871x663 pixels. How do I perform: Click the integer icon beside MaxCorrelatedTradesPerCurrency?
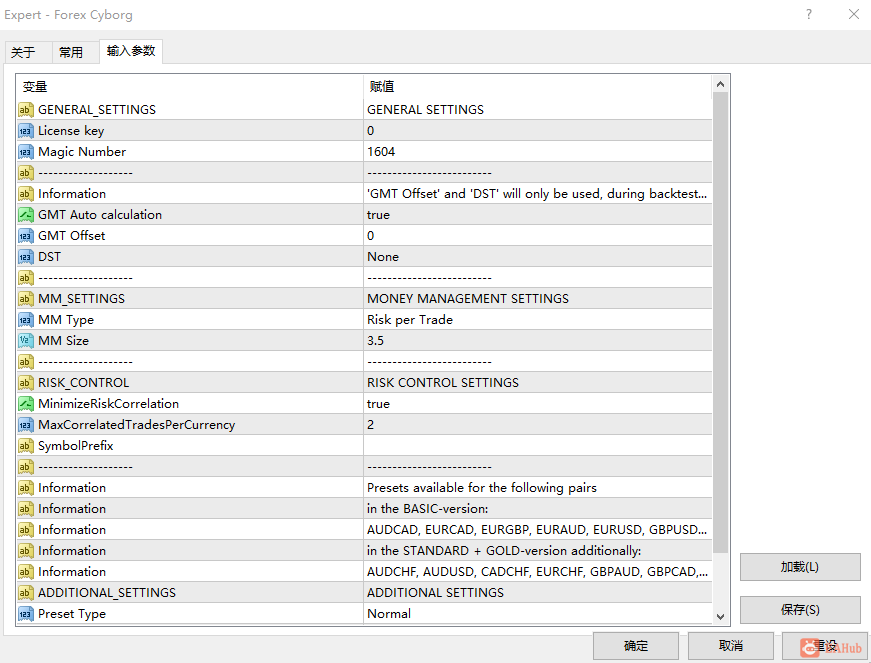coord(26,425)
